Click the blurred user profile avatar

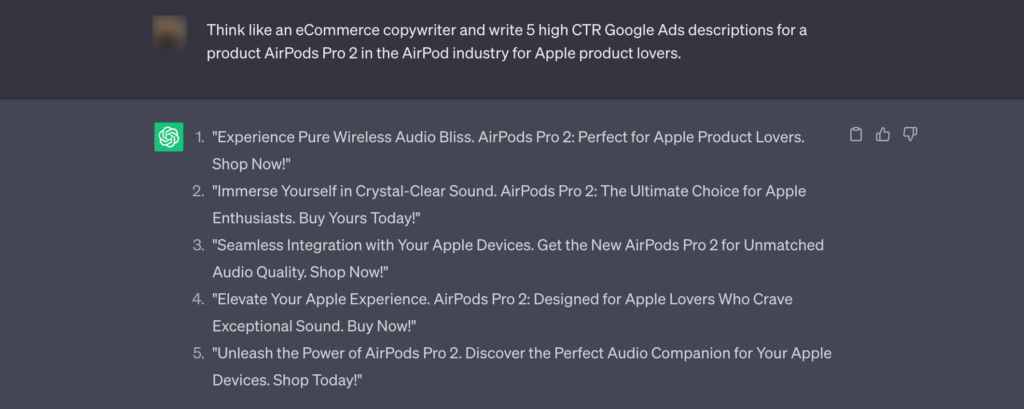point(170,33)
